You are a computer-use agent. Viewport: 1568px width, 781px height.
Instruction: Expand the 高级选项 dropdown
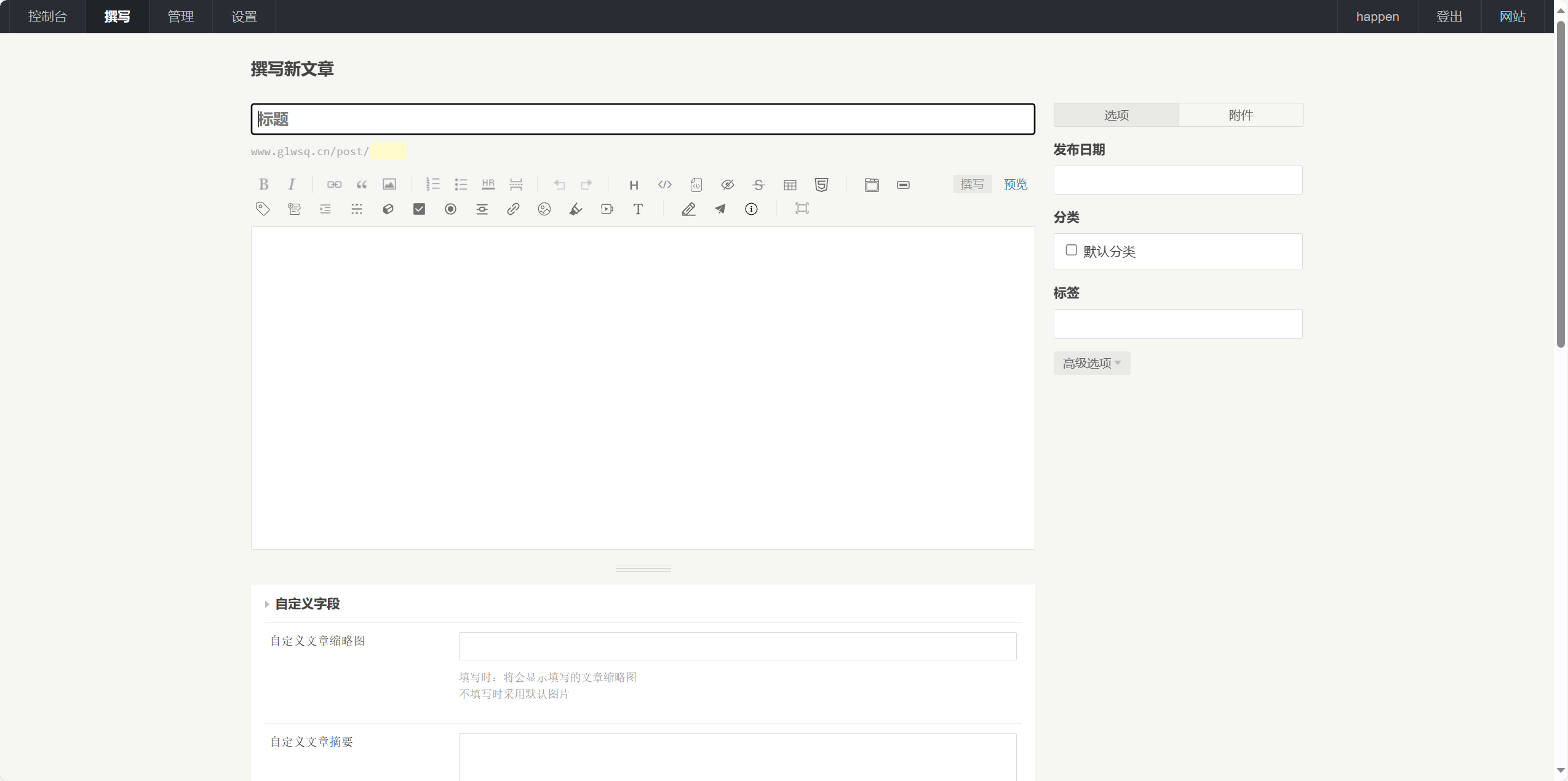click(x=1091, y=363)
